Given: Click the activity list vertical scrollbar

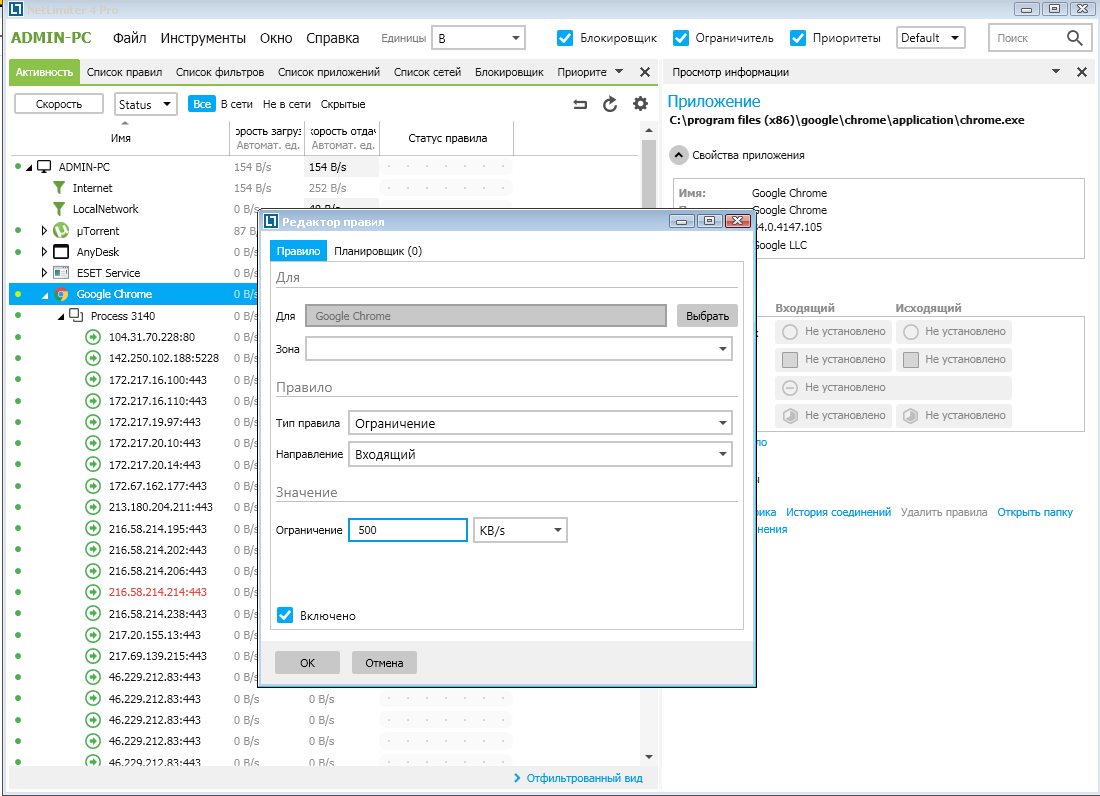Looking at the screenshot, I should [648, 444].
